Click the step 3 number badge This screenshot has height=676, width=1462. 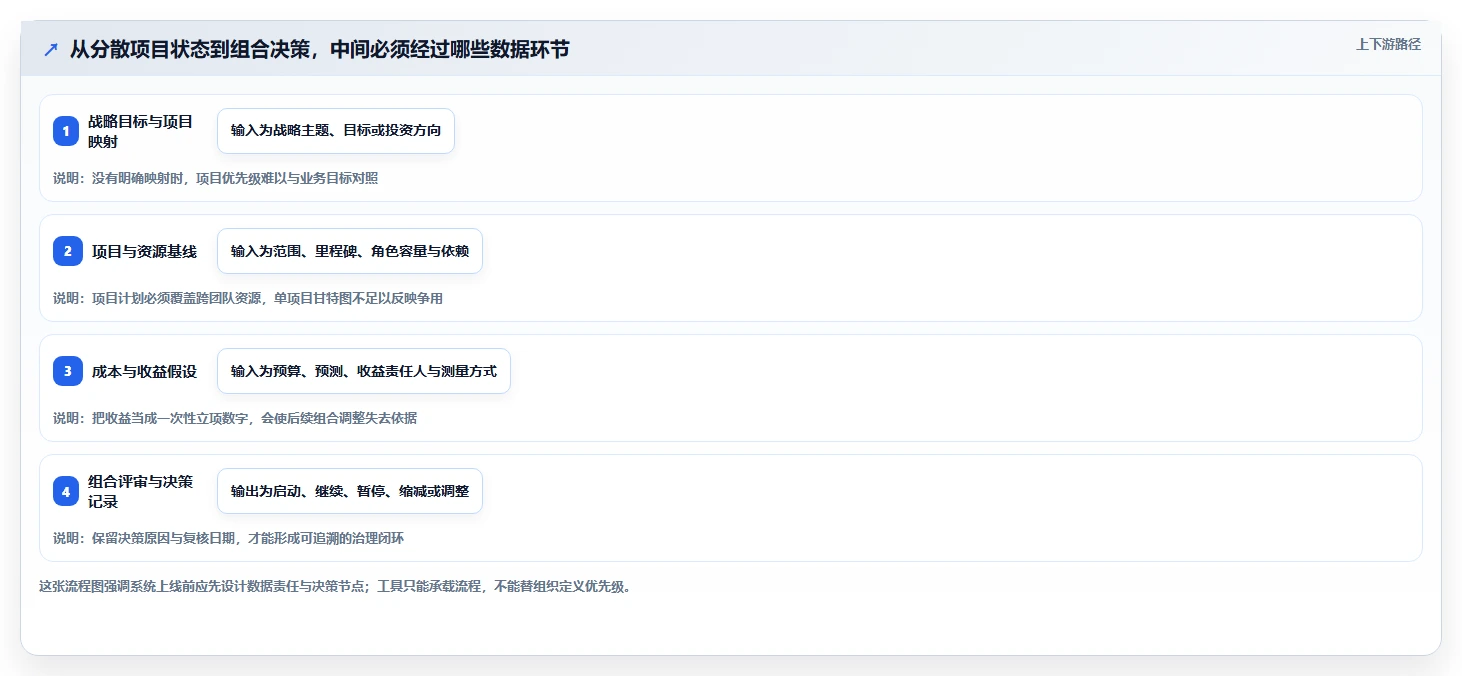tap(68, 371)
